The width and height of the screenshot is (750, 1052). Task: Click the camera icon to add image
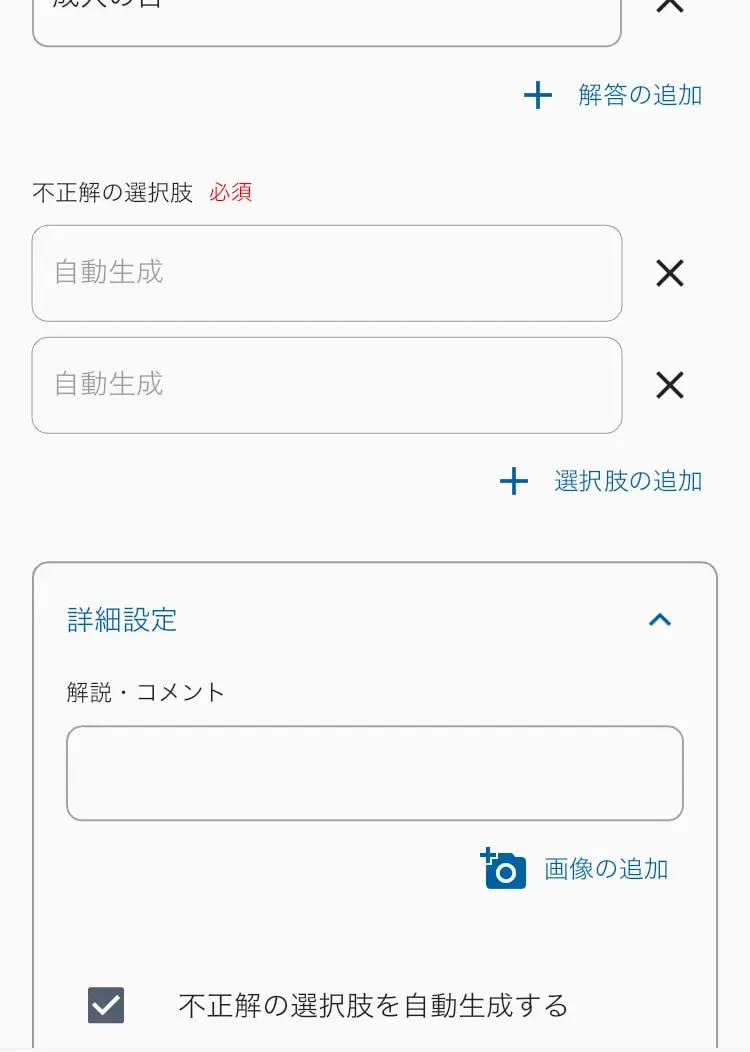pos(503,868)
